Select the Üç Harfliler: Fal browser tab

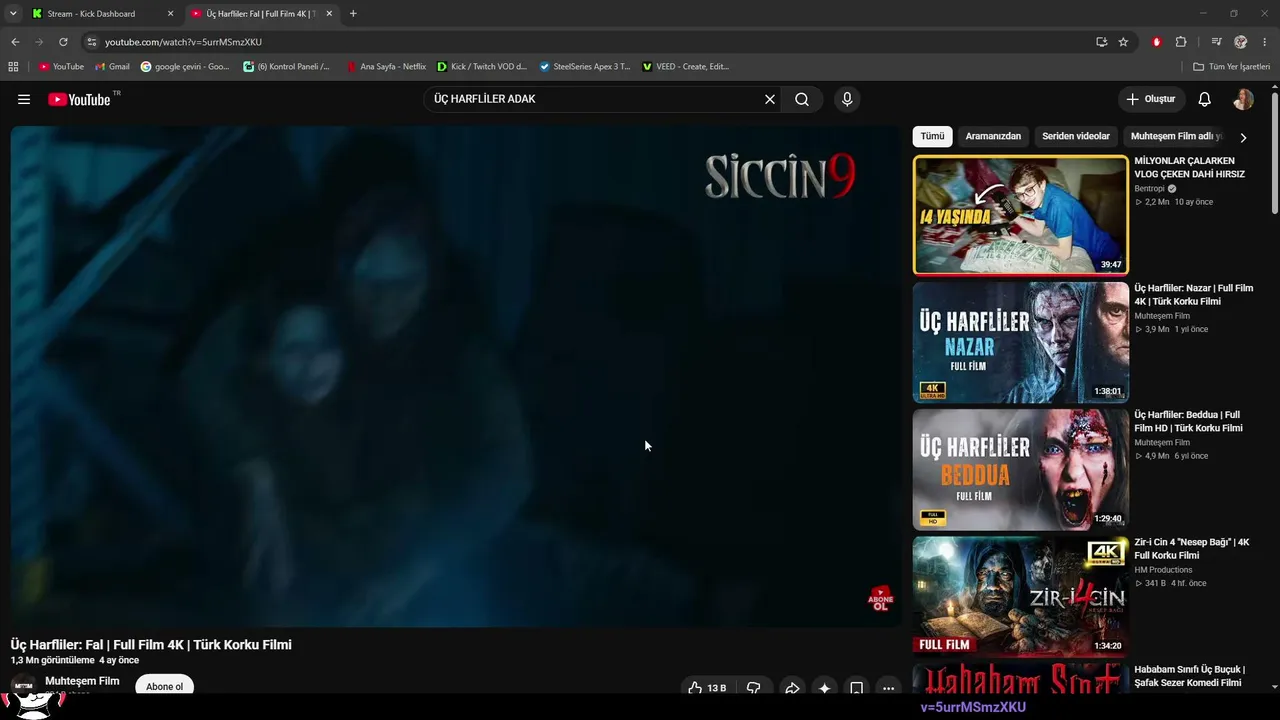pos(261,14)
